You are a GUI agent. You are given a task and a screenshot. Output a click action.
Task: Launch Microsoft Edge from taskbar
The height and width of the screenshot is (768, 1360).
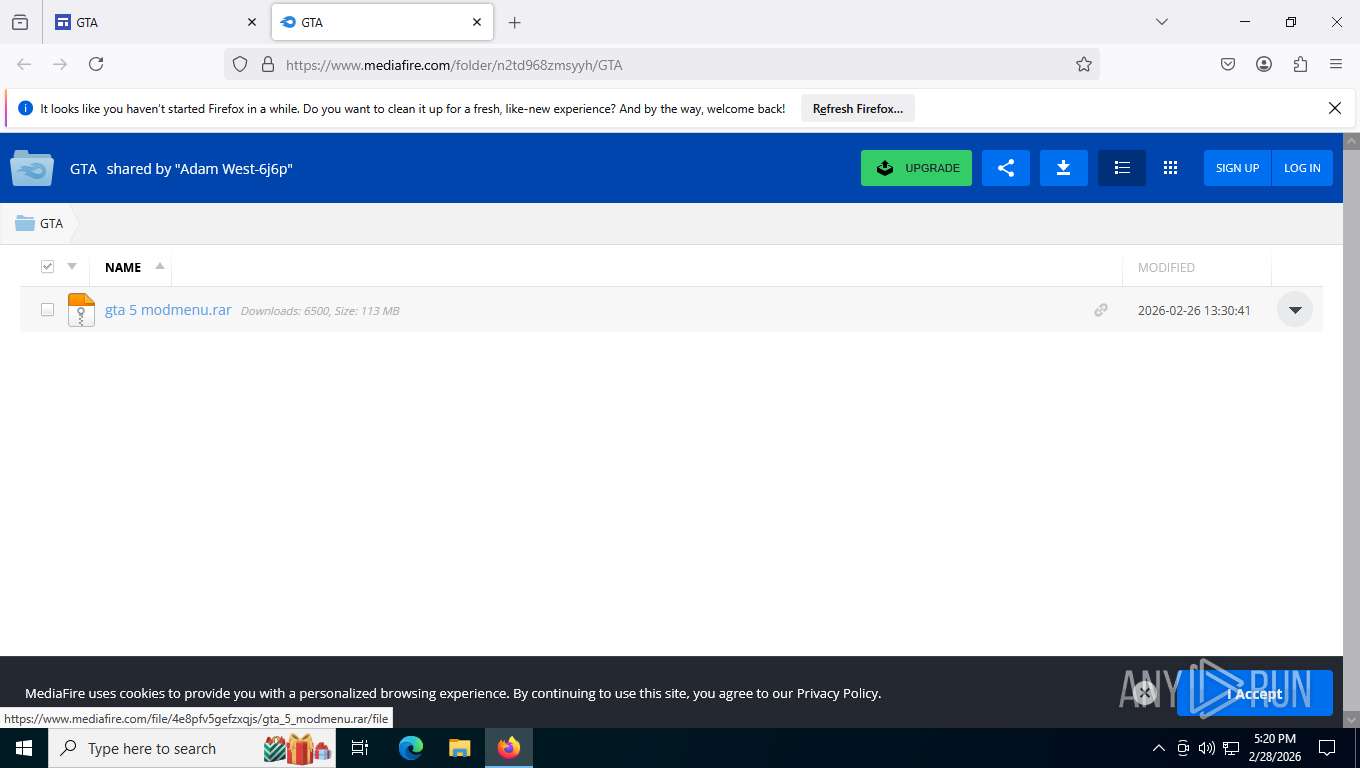[x=411, y=748]
